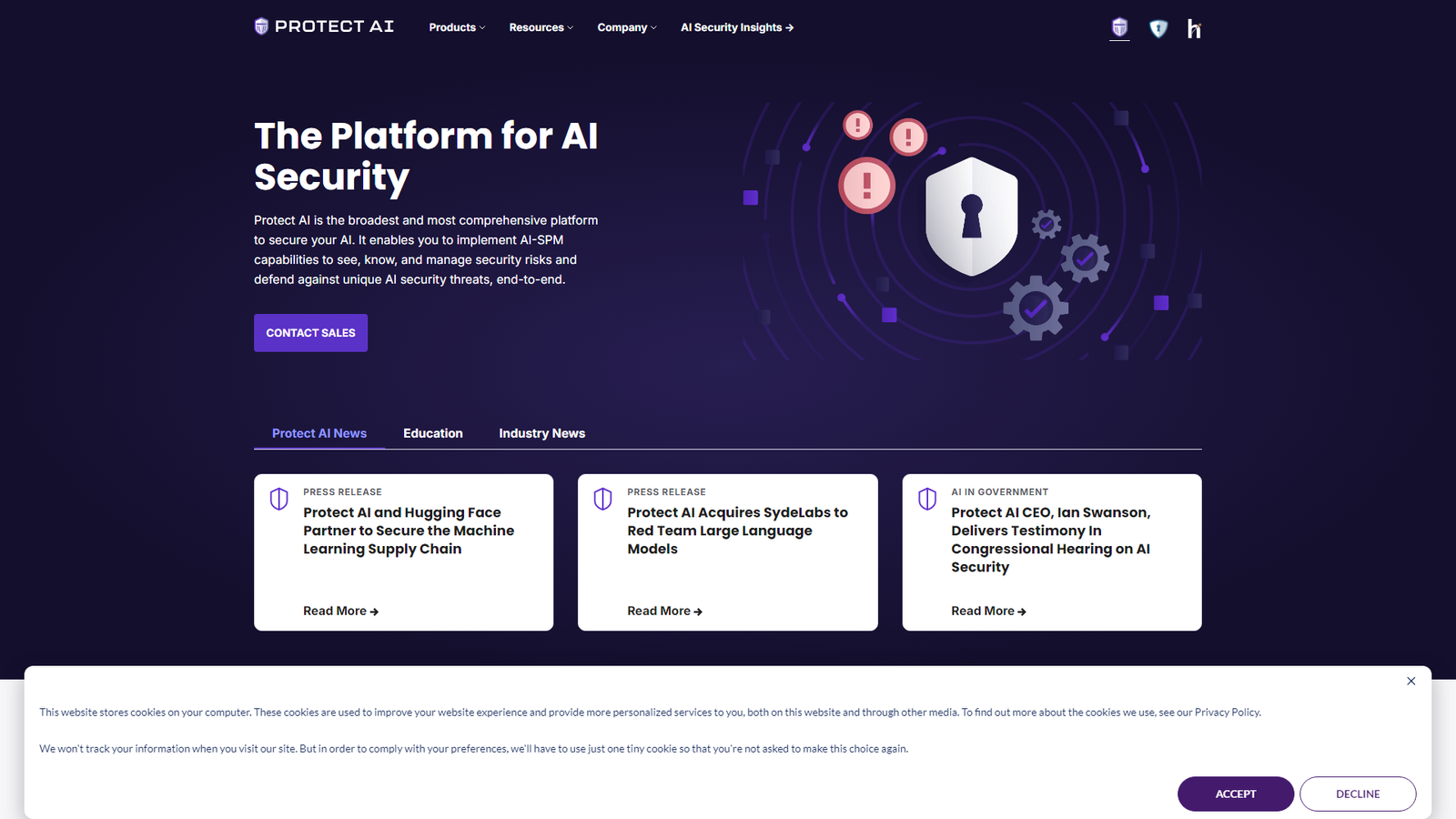Close the cookie banner with the X

(x=1410, y=681)
